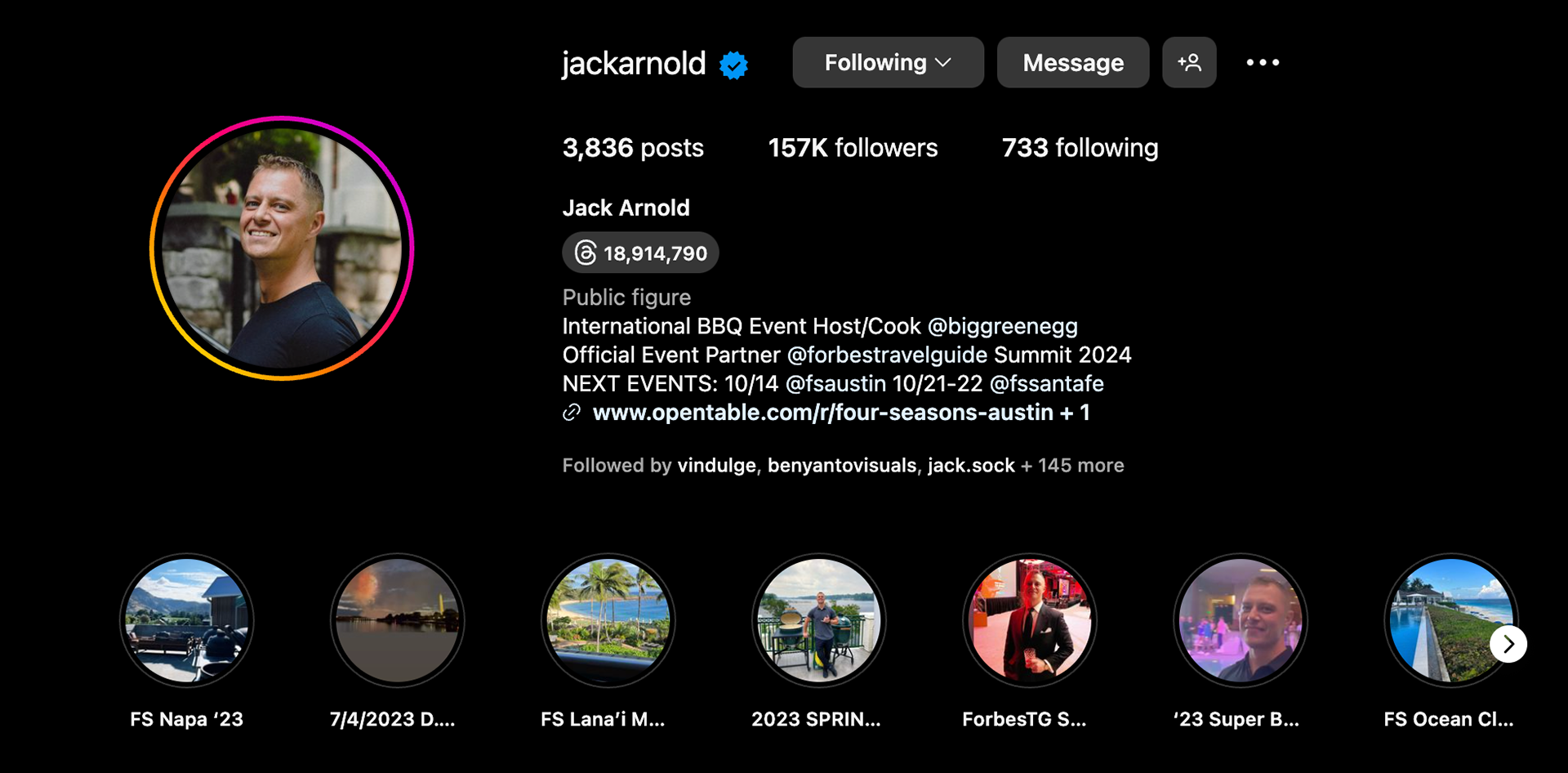
Task: View the profile picture story ring
Action: 282,248
